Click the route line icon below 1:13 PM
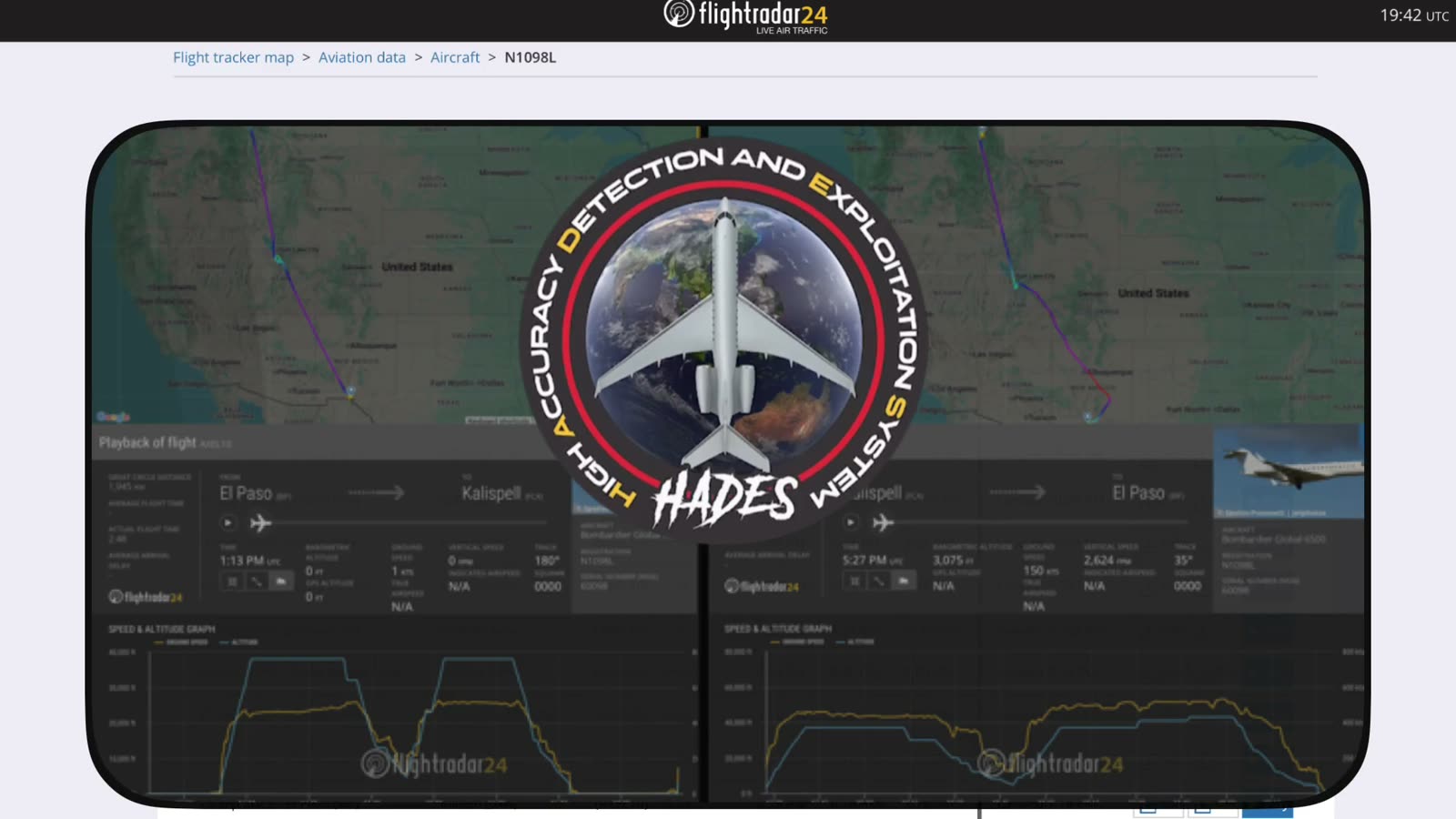Image resolution: width=1456 pixels, height=819 pixels. point(257,581)
